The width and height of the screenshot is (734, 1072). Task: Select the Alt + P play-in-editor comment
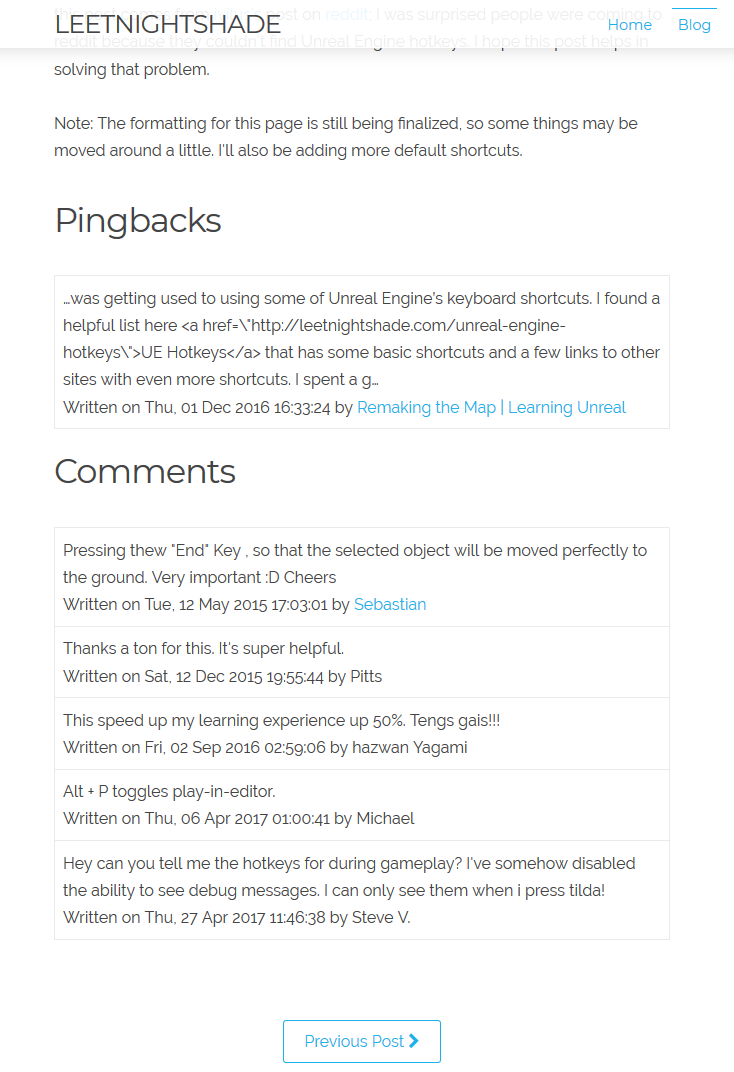coord(169,791)
